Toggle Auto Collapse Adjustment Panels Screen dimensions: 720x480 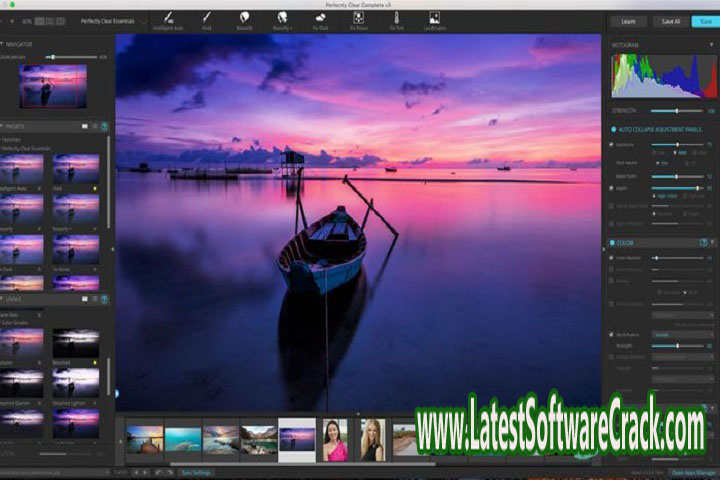coord(612,130)
